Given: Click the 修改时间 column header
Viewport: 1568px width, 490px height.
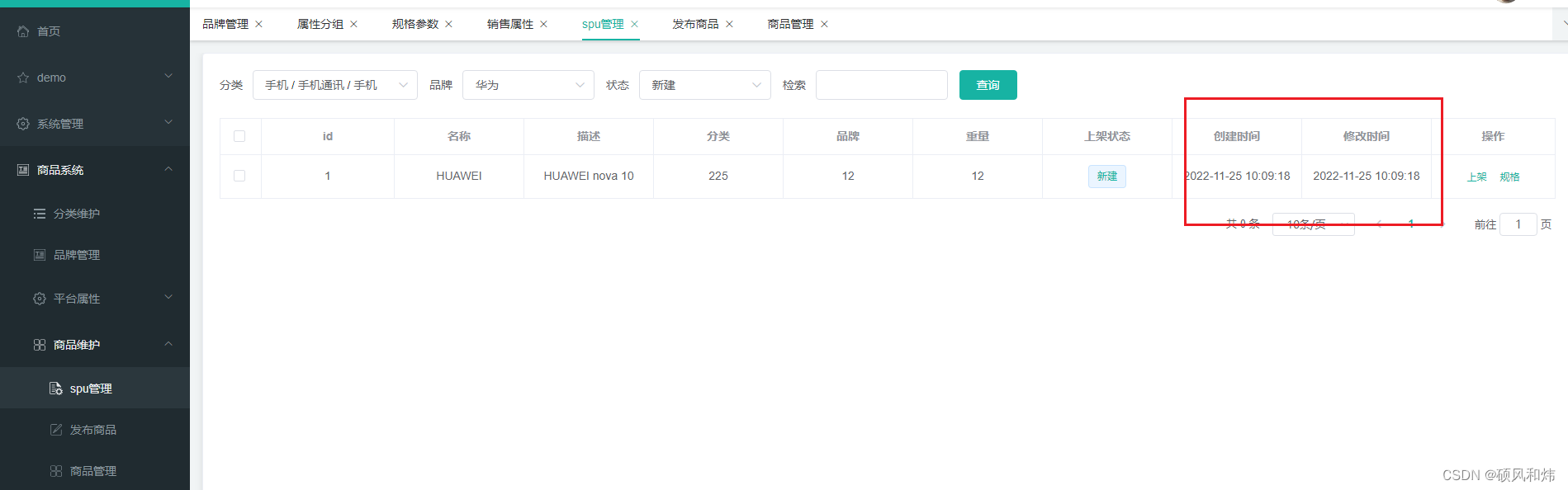Looking at the screenshot, I should (1367, 136).
